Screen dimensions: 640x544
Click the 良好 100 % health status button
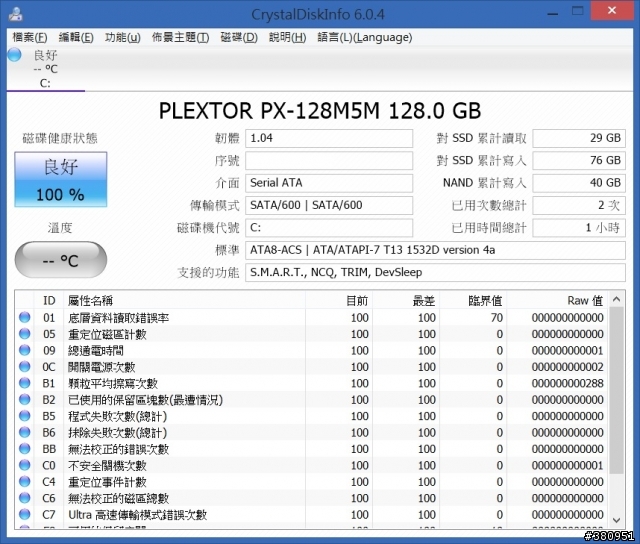pyautogui.click(x=61, y=180)
